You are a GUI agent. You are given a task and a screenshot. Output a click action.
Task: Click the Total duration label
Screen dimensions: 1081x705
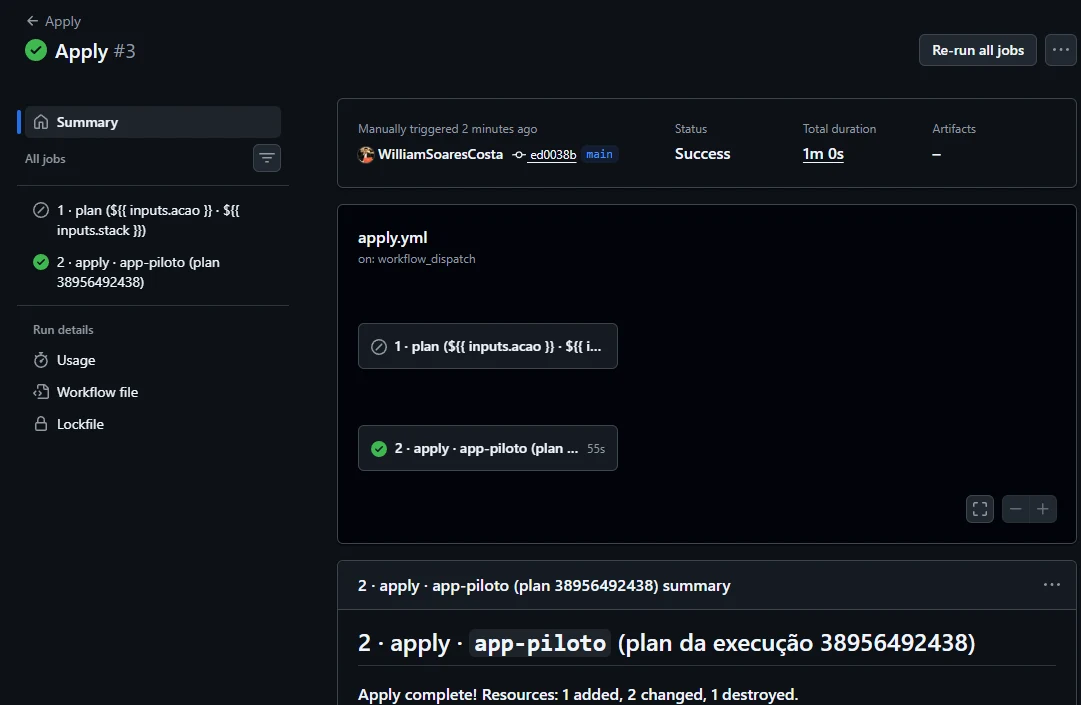[x=839, y=129]
